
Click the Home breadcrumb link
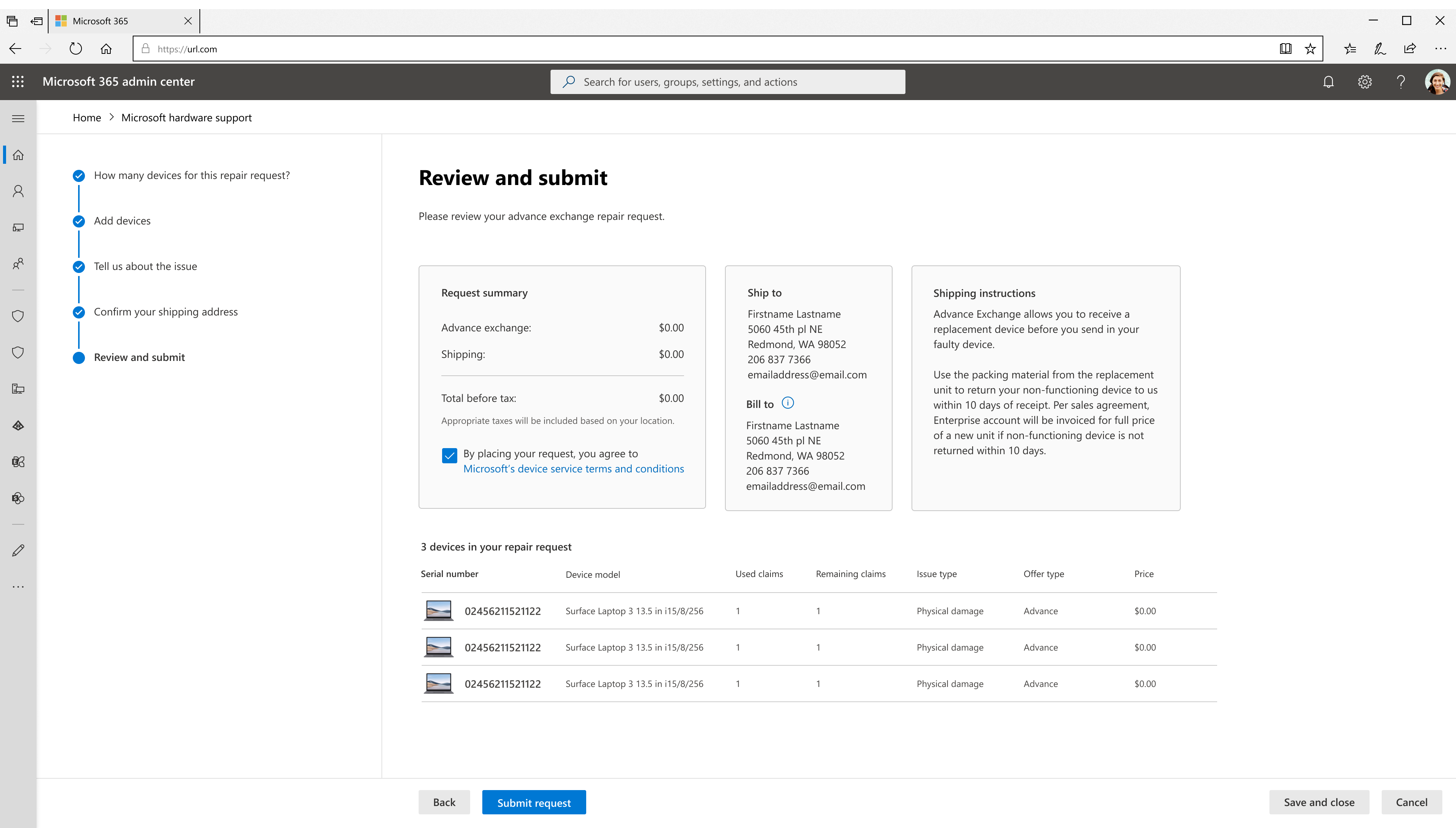point(86,117)
